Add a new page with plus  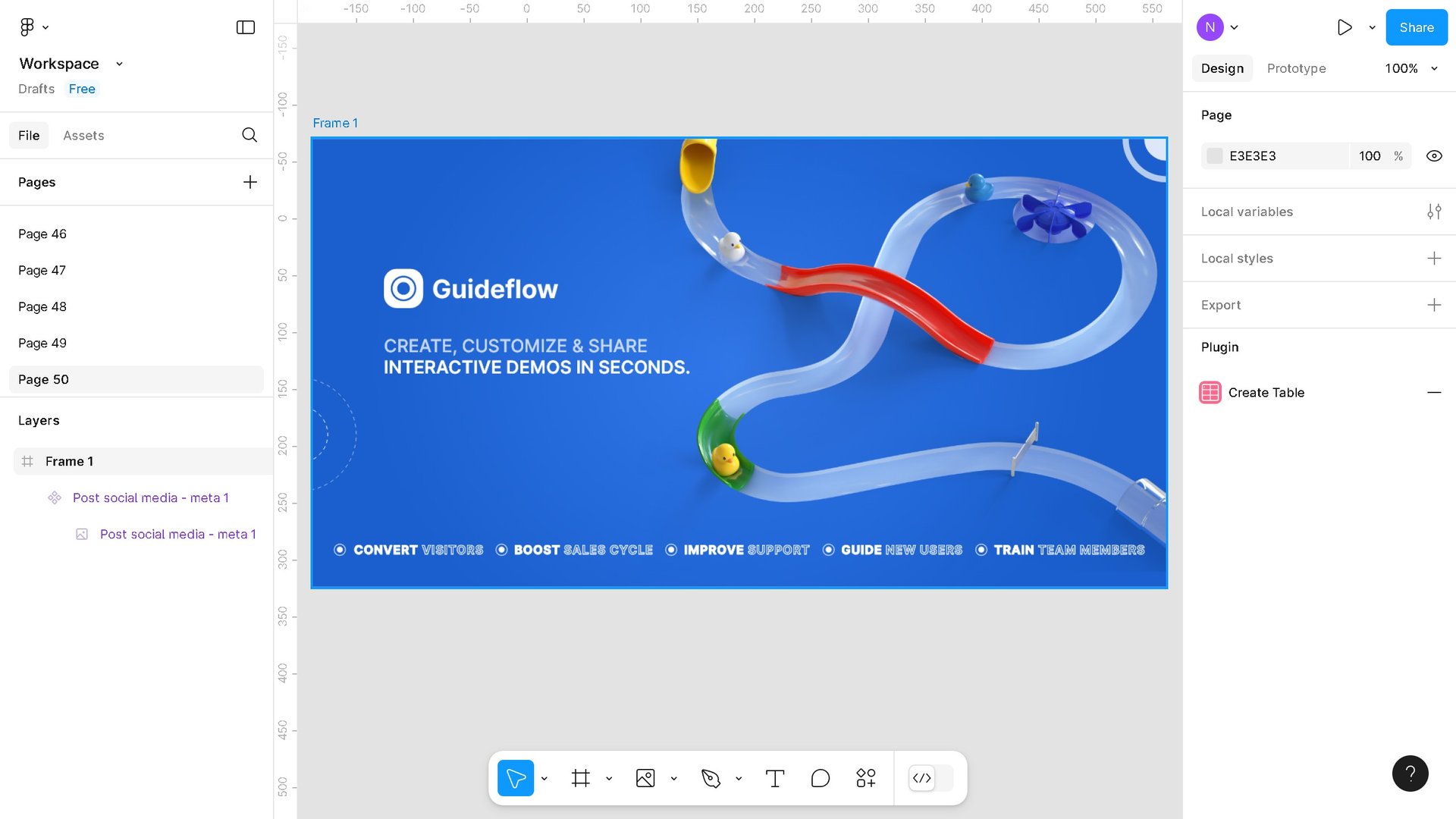click(x=249, y=182)
